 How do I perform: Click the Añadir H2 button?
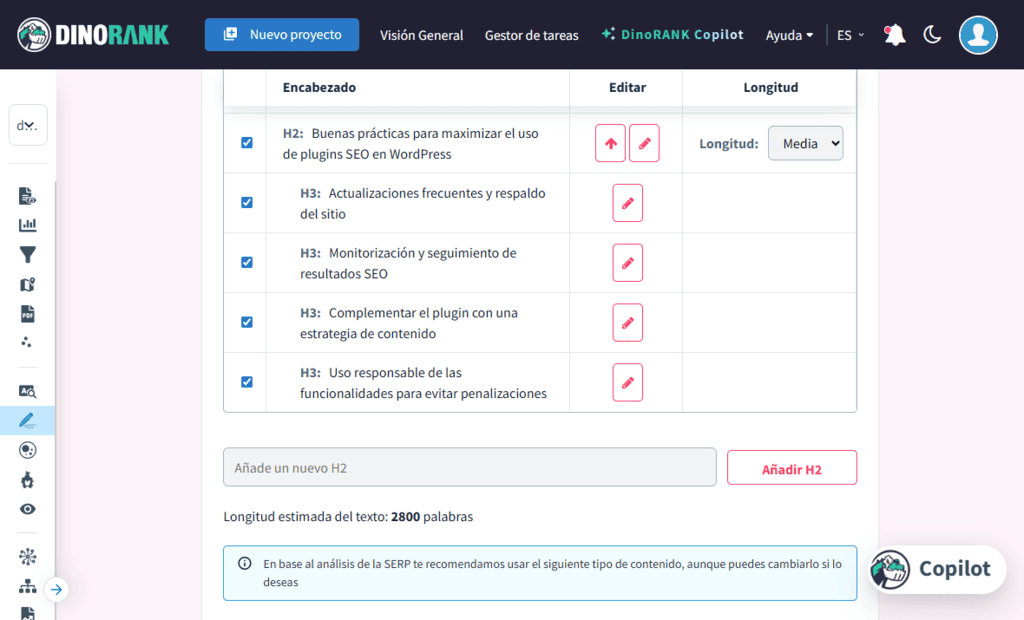791,467
